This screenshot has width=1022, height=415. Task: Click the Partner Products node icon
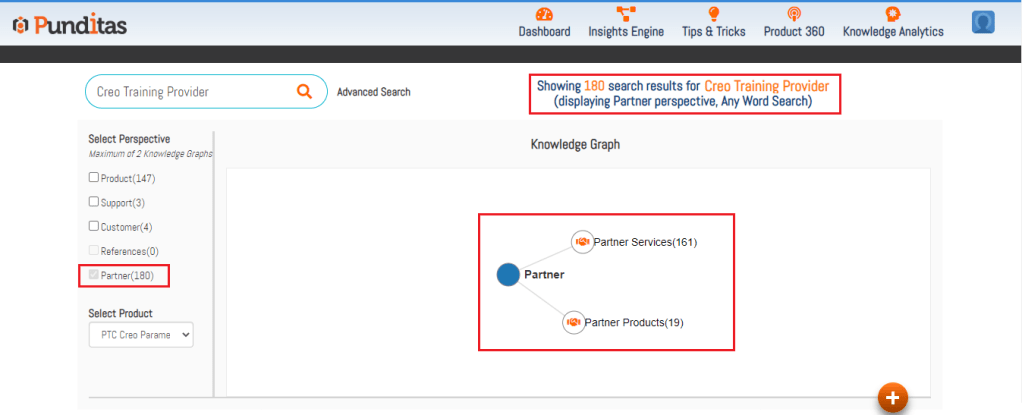tap(573, 322)
